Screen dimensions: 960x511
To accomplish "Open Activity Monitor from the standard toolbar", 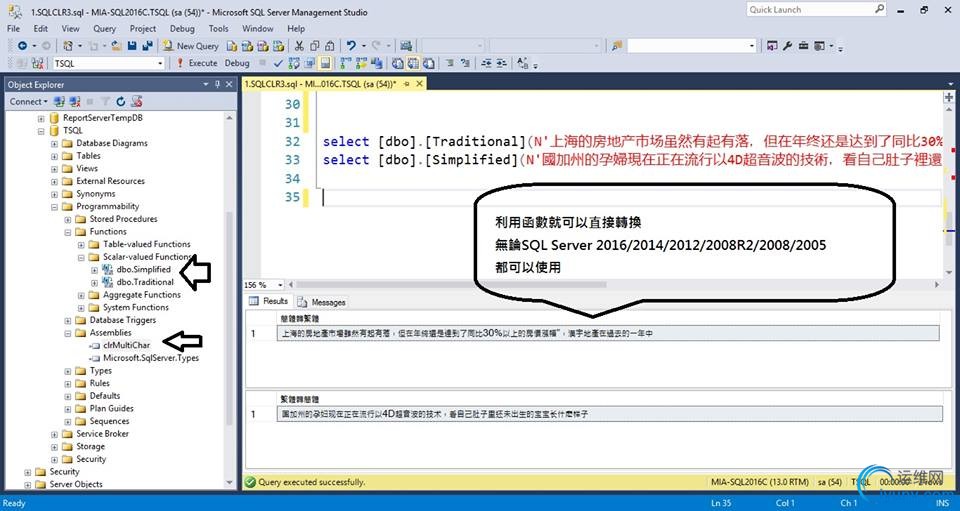I will (408, 46).
